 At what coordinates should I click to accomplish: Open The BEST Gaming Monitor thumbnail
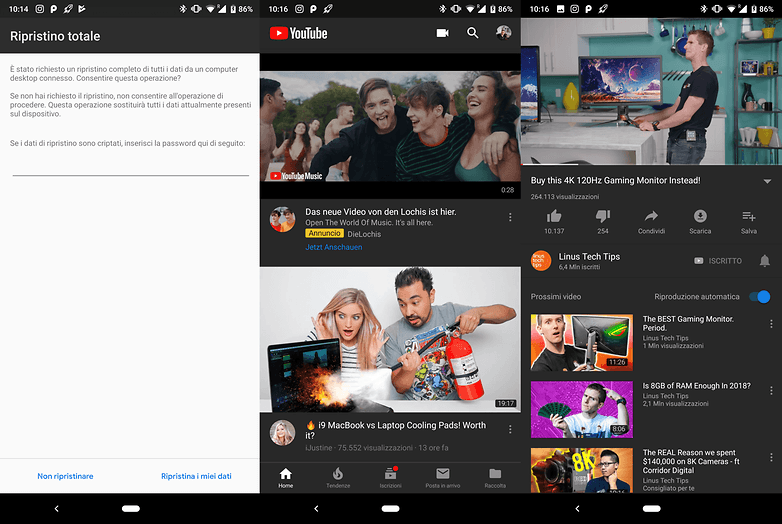pyautogui.click(x=582, y=342)
